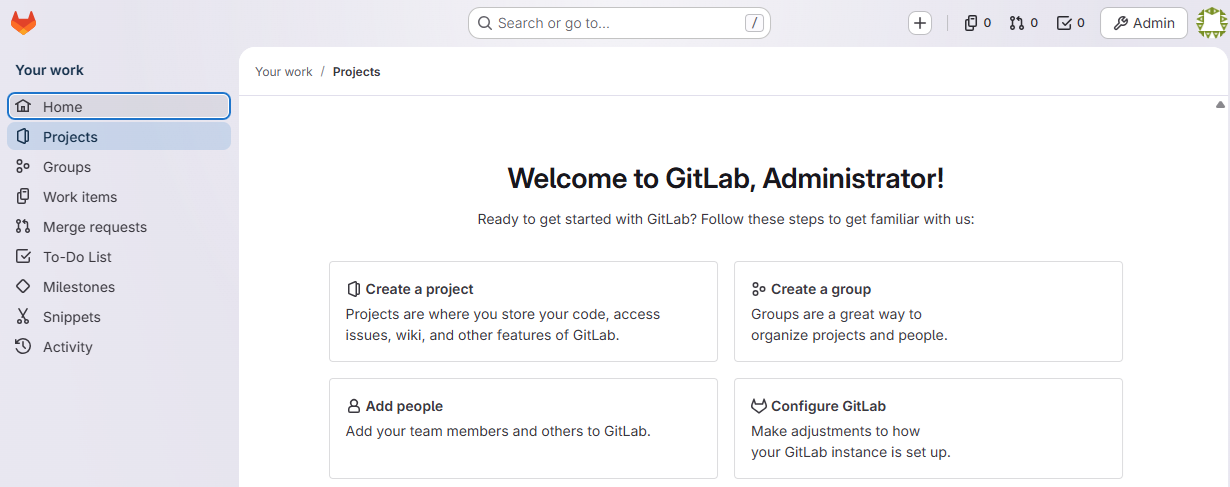Viewport: 1230px width, 487px height.
Task: Click the Create a project card
Action: [523, 311]
